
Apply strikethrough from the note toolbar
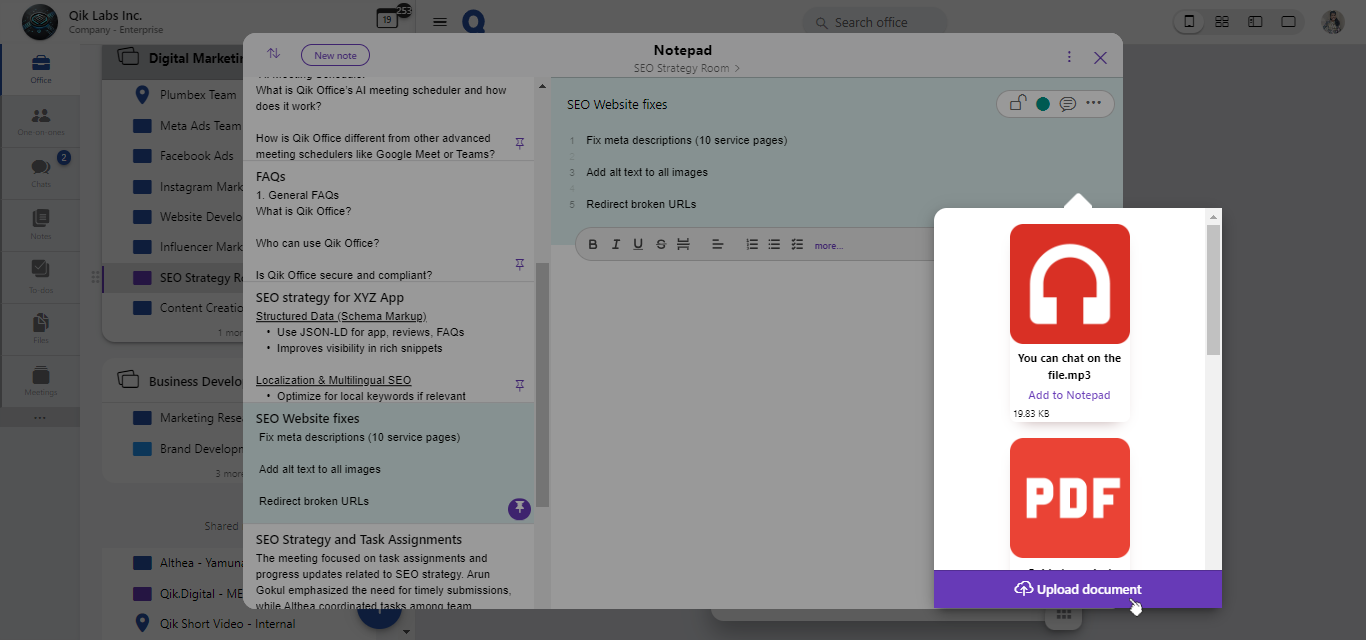point(661,245)
